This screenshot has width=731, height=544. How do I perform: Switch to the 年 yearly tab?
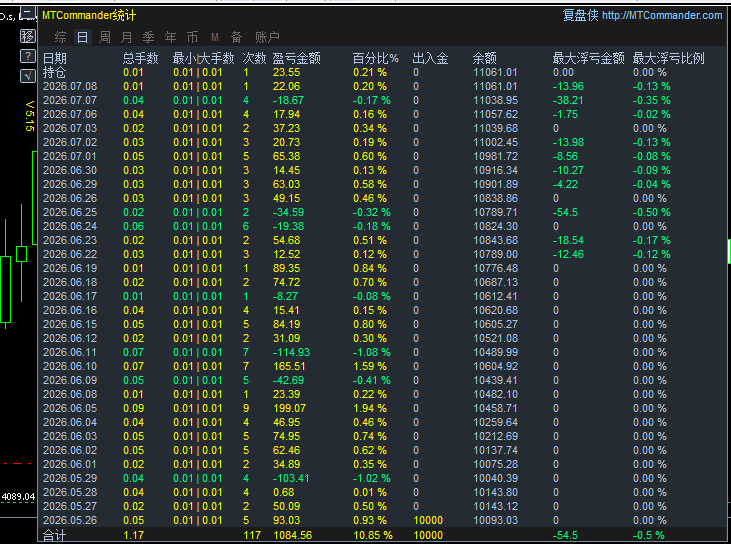pos(171,37)
